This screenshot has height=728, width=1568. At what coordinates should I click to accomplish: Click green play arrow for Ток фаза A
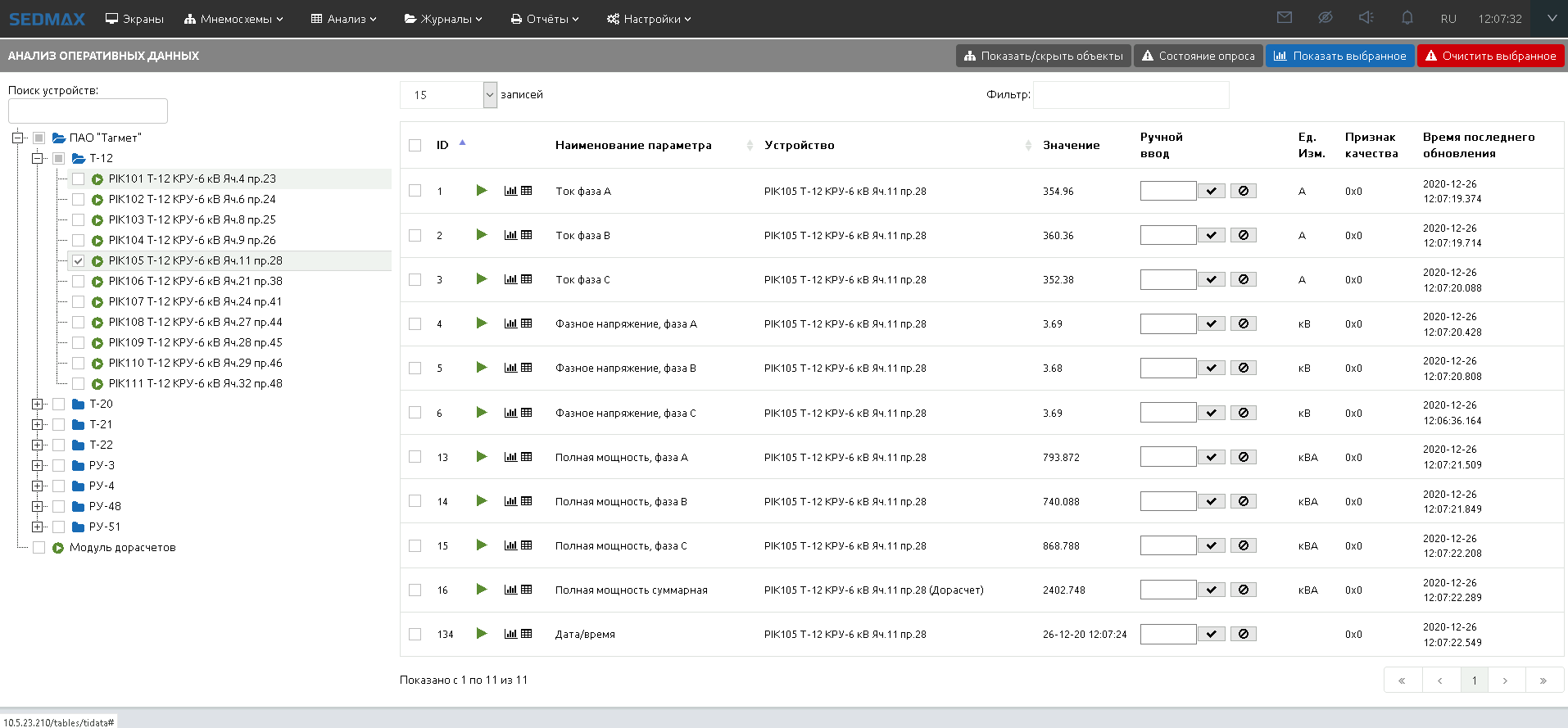coord(482,191)
